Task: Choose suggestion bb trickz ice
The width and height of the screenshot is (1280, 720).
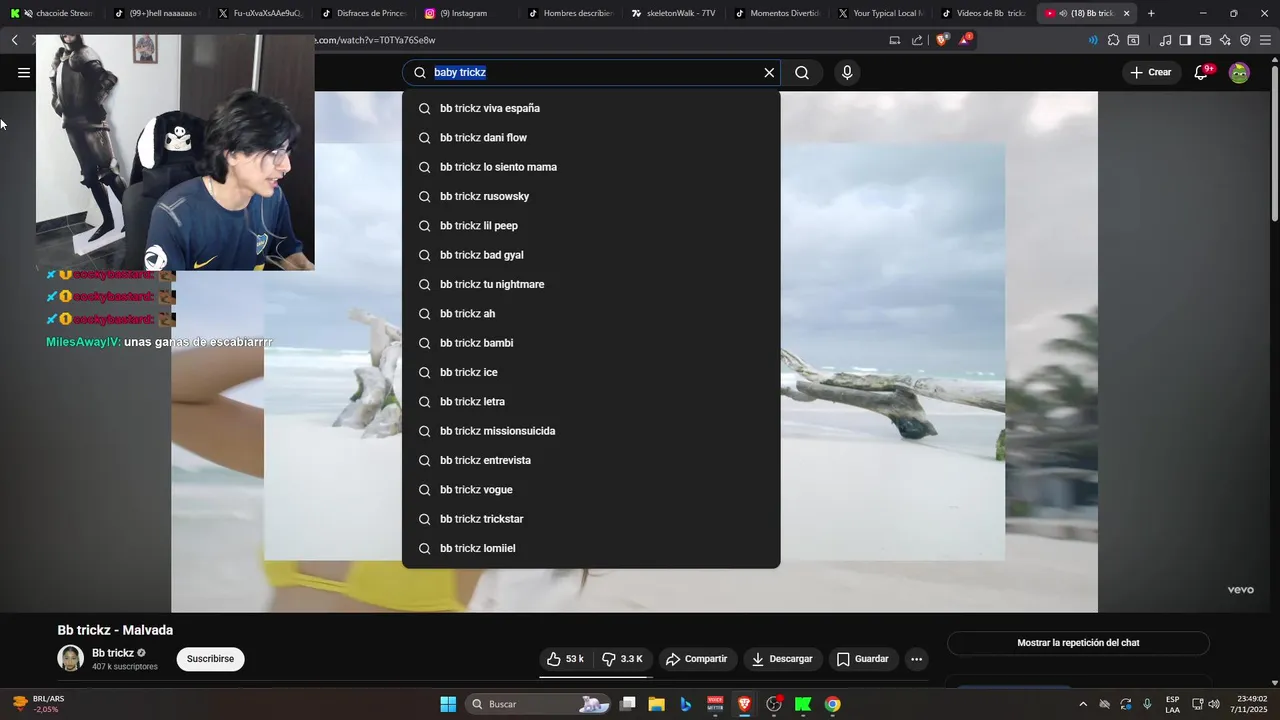Action: coord(591,372)
